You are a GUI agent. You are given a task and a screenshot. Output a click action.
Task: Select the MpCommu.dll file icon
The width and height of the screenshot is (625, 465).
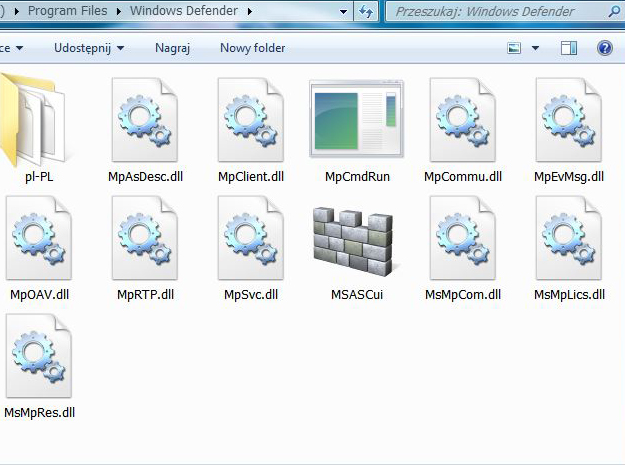click(463, 120)
